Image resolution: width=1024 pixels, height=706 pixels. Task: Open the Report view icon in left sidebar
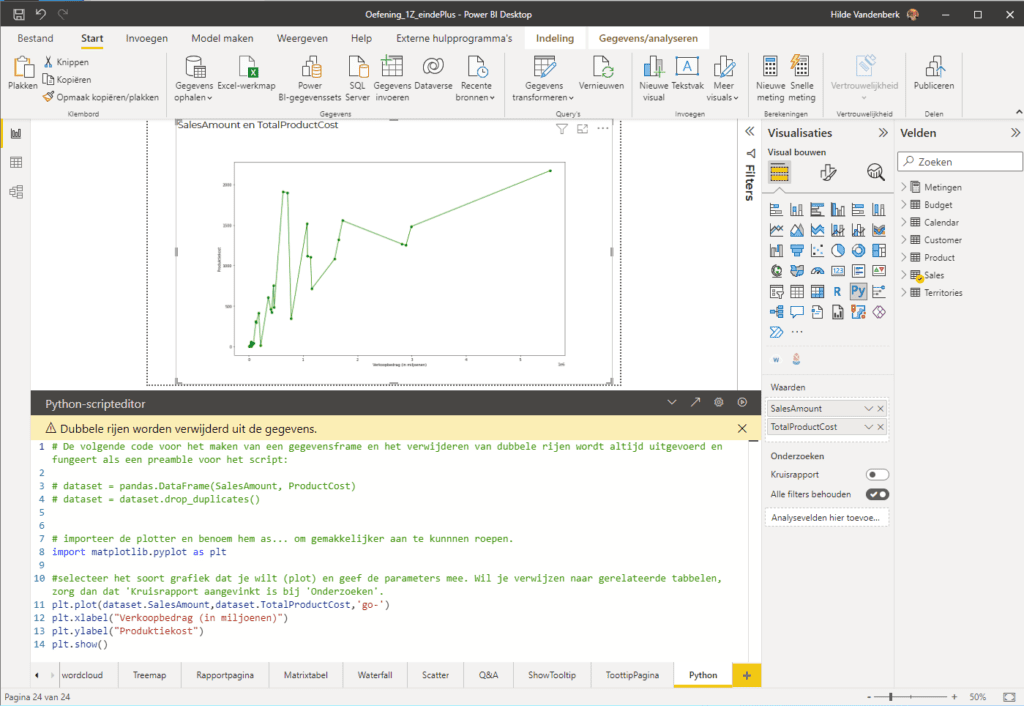(16, 134)
